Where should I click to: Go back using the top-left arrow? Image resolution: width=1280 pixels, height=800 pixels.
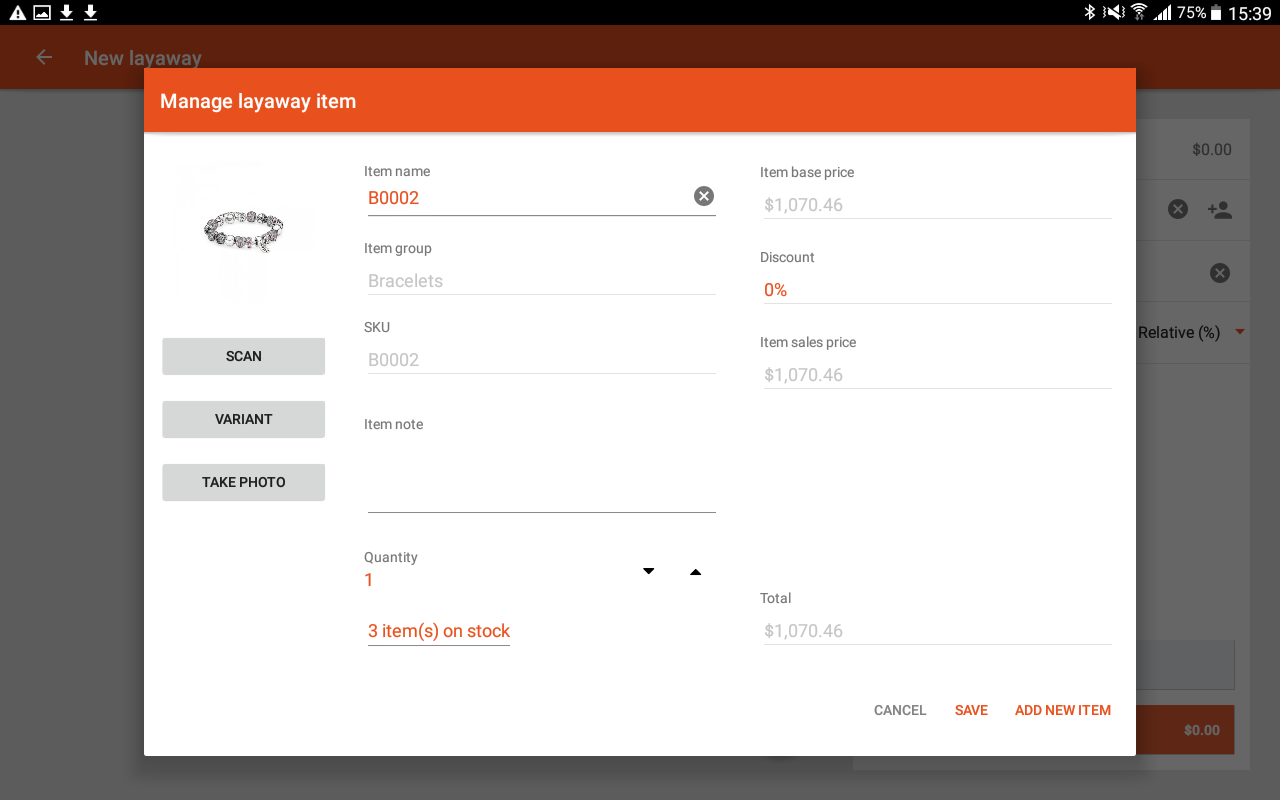[44, 57]
